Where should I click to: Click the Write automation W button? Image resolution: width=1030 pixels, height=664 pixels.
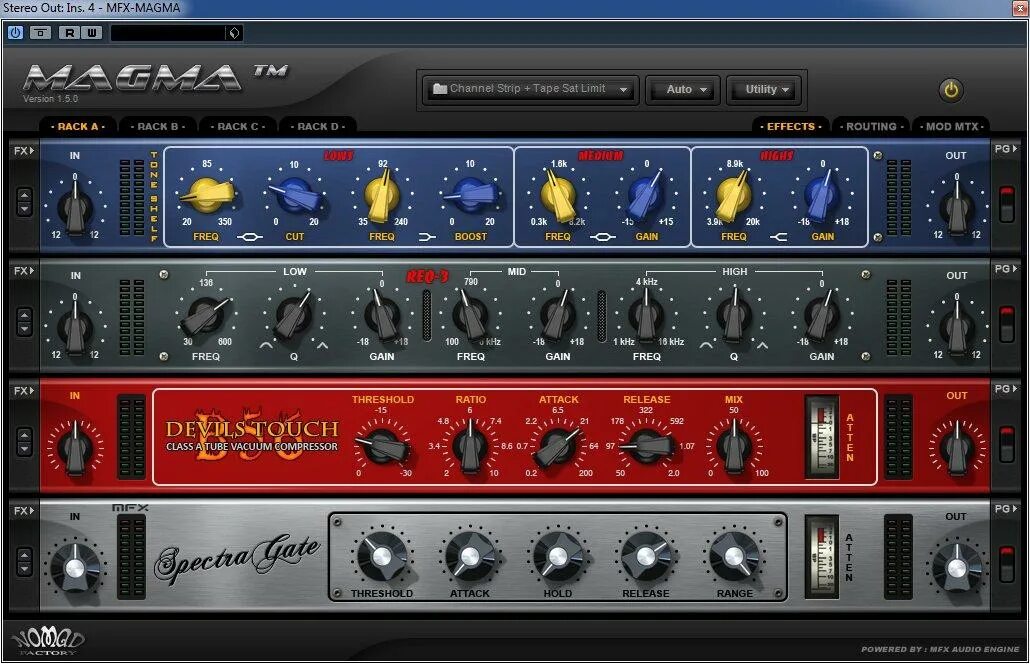[91, 32]
